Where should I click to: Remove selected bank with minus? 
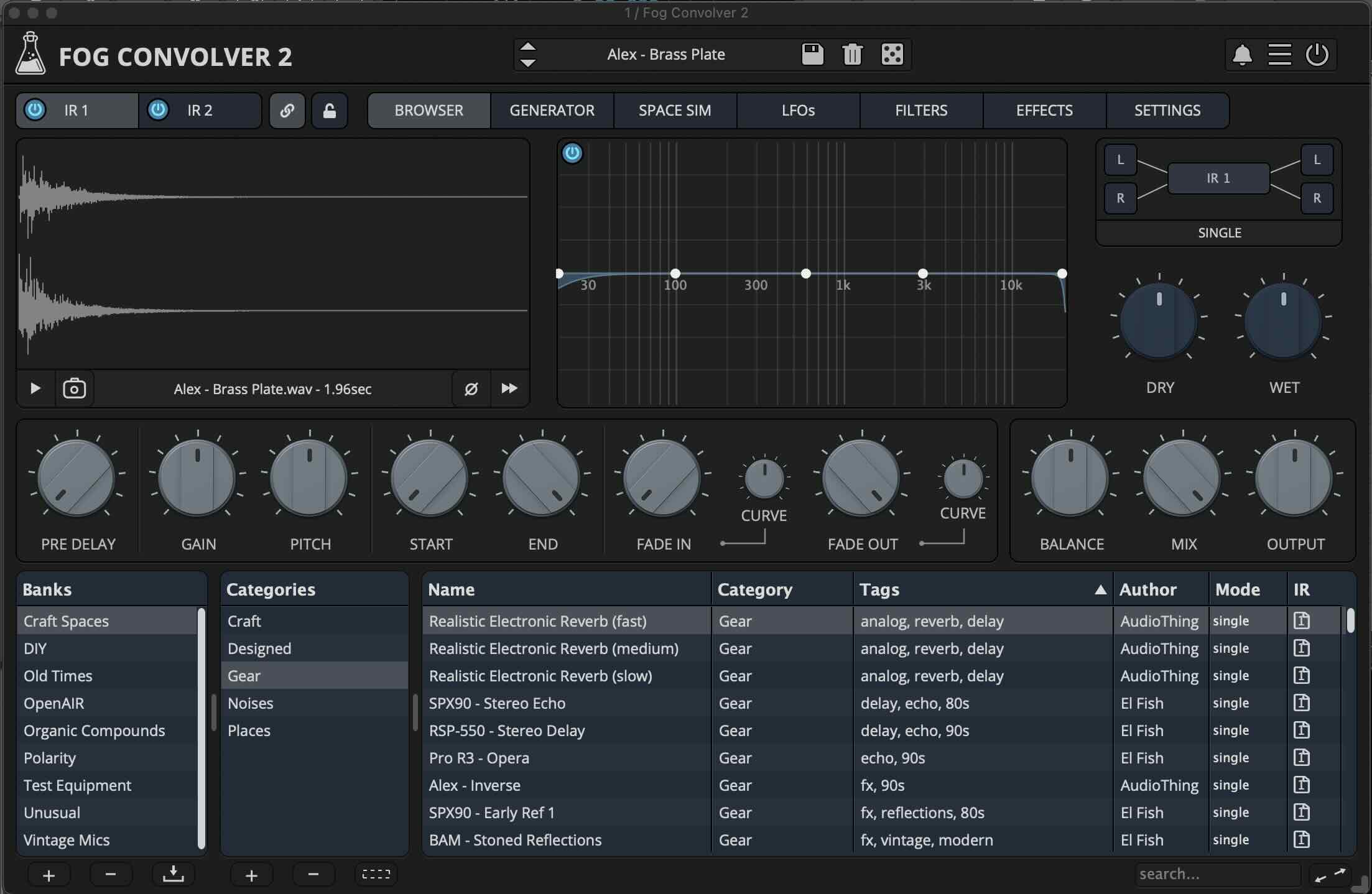111,875
